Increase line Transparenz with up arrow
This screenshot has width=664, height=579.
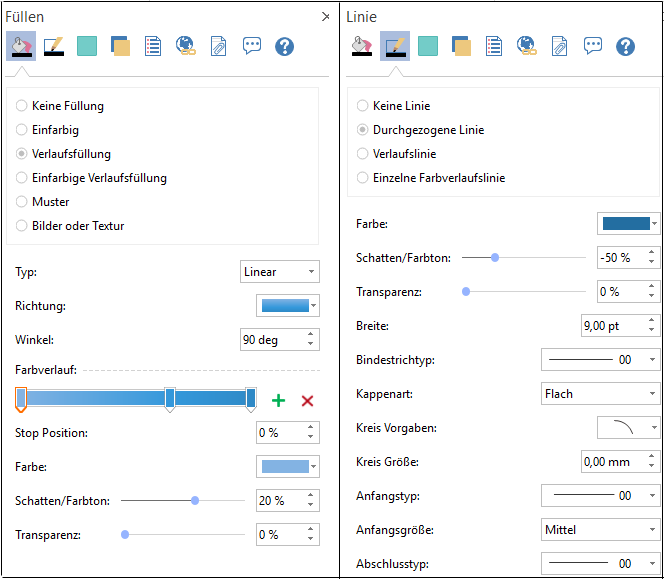click(652, 287)
